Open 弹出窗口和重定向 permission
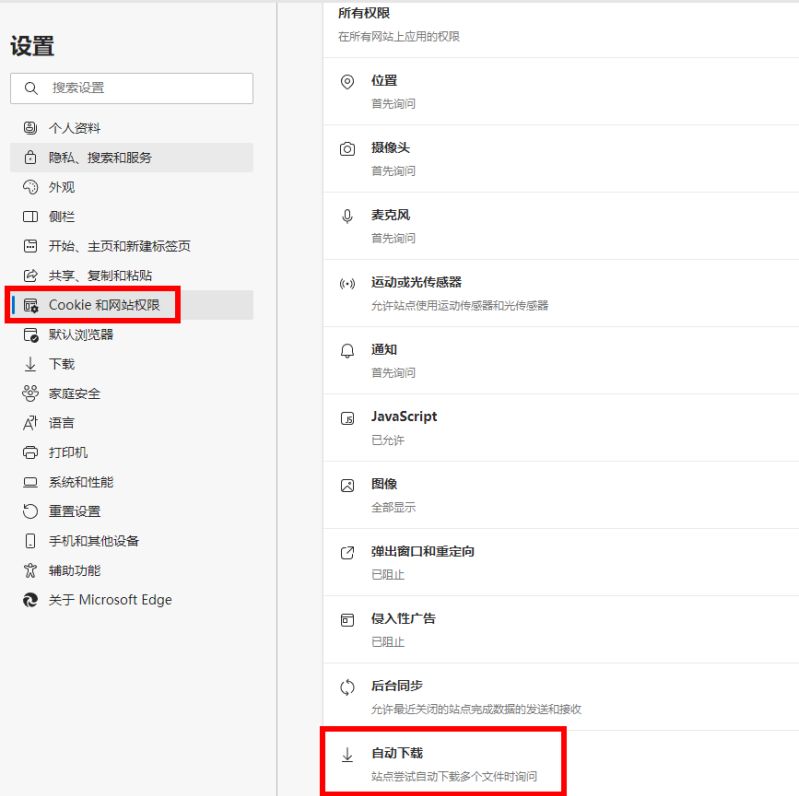This screenshot has width=799, height=796. click(x=561, y=563)
